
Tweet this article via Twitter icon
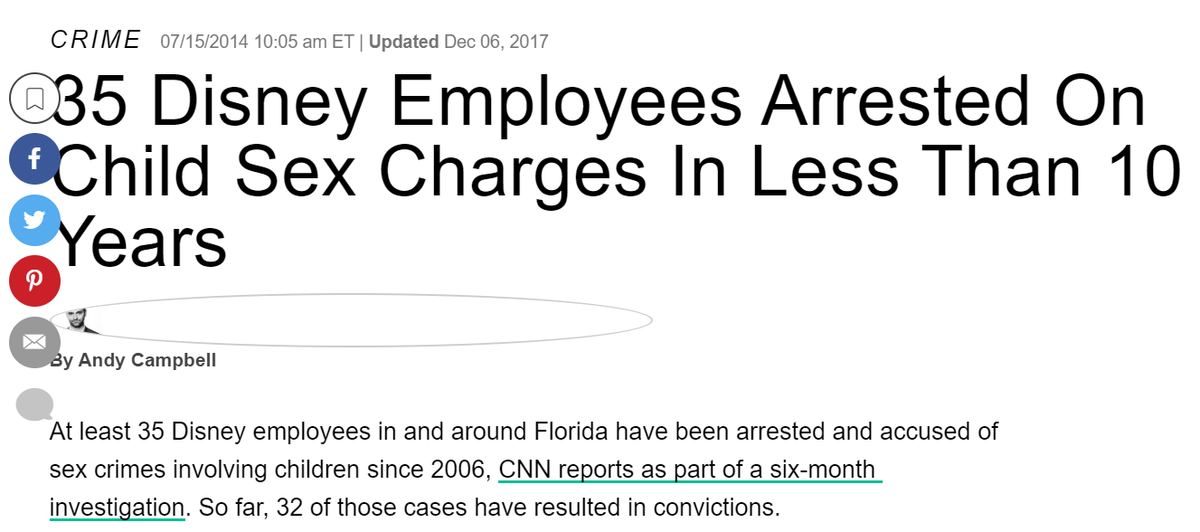coord(34,222)
